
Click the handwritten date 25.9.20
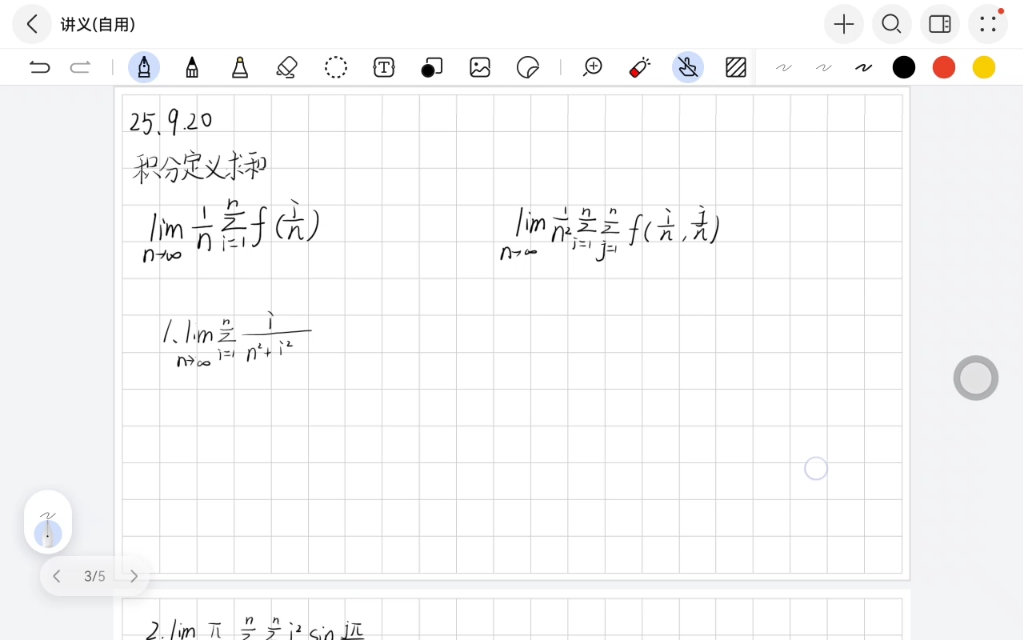[170, 121]
